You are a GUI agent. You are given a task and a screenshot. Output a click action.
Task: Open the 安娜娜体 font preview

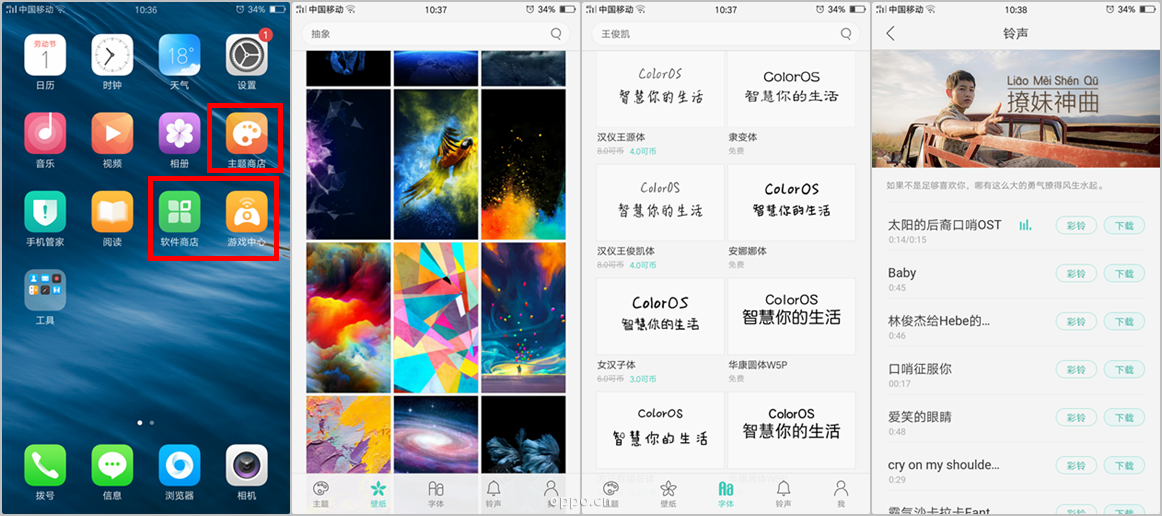[791, 202]
